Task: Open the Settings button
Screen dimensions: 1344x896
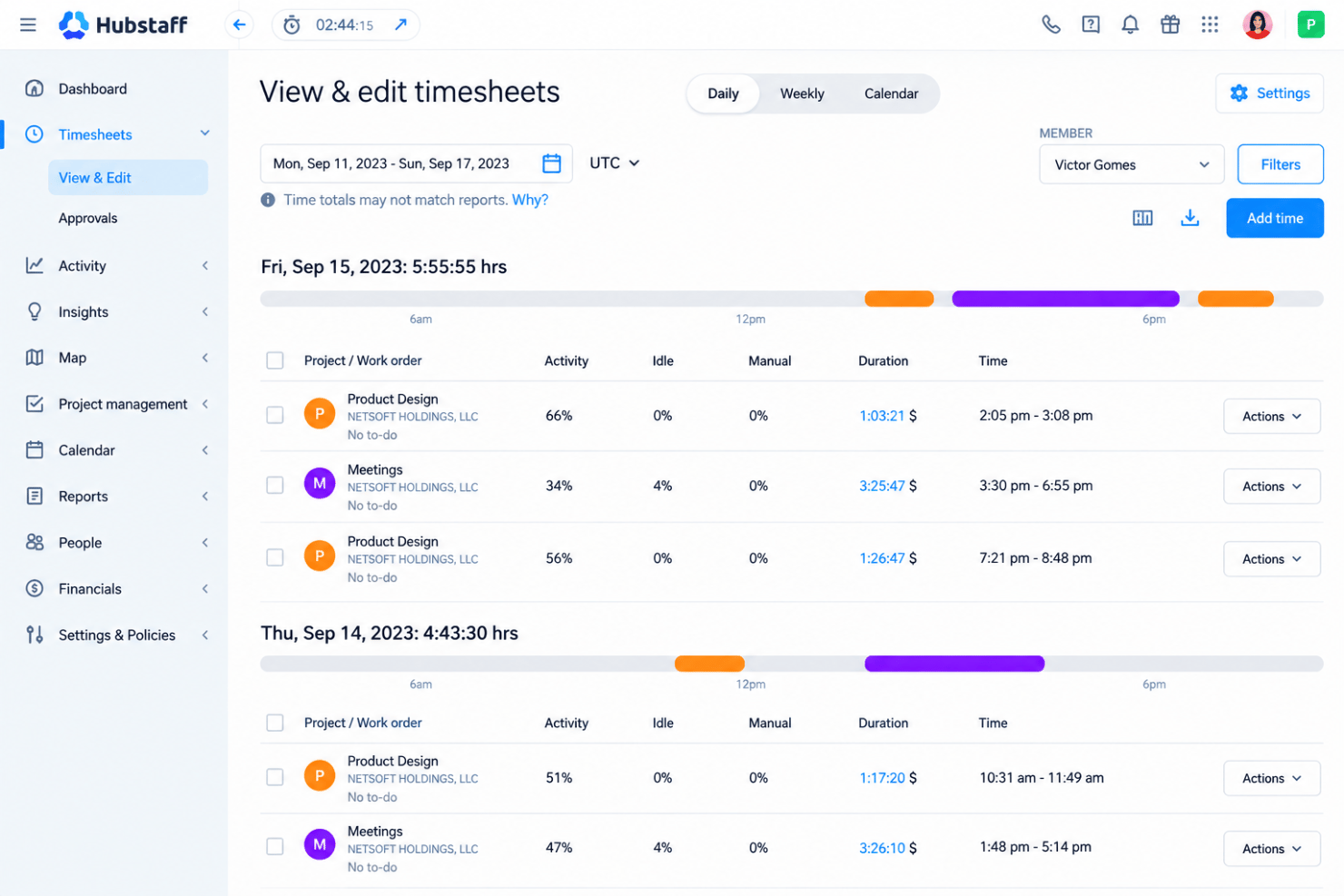Action: (1270, 93)
